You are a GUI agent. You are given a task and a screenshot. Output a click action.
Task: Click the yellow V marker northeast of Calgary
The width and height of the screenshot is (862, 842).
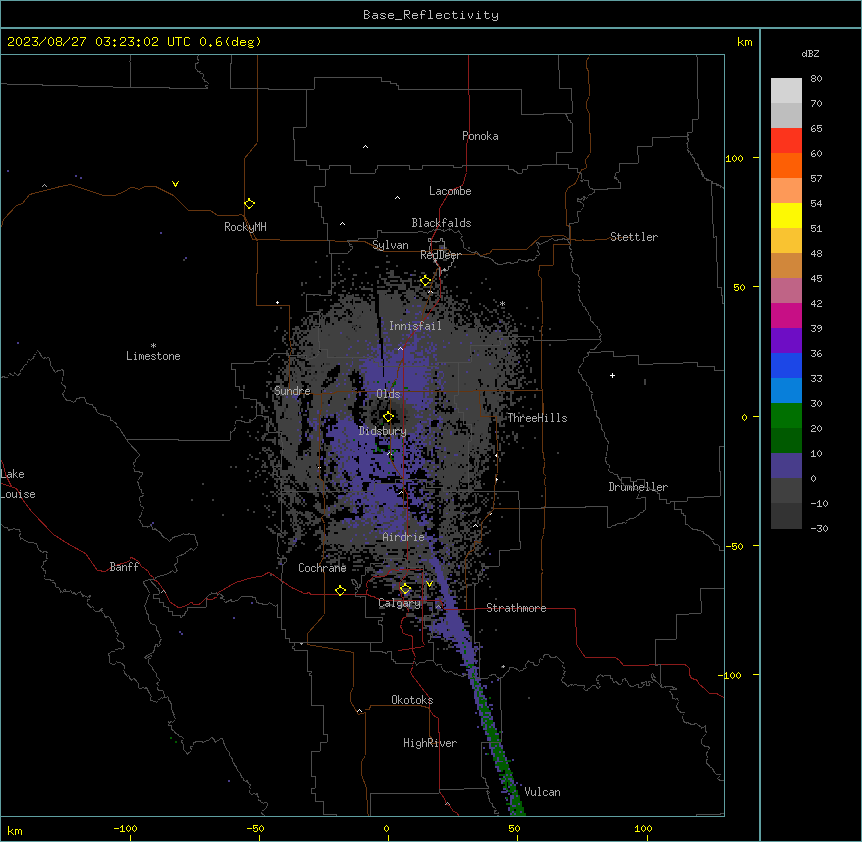(x=429, y=584)
